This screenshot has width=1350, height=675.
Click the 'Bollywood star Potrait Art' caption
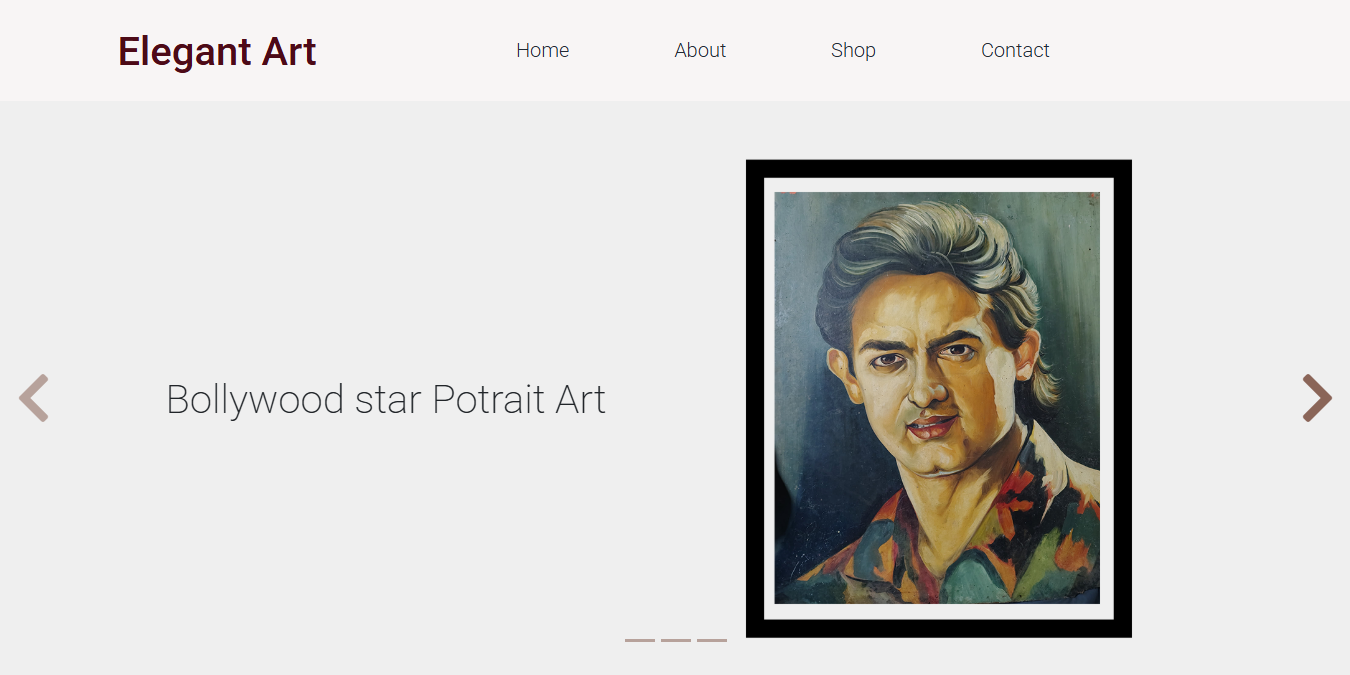386,399
